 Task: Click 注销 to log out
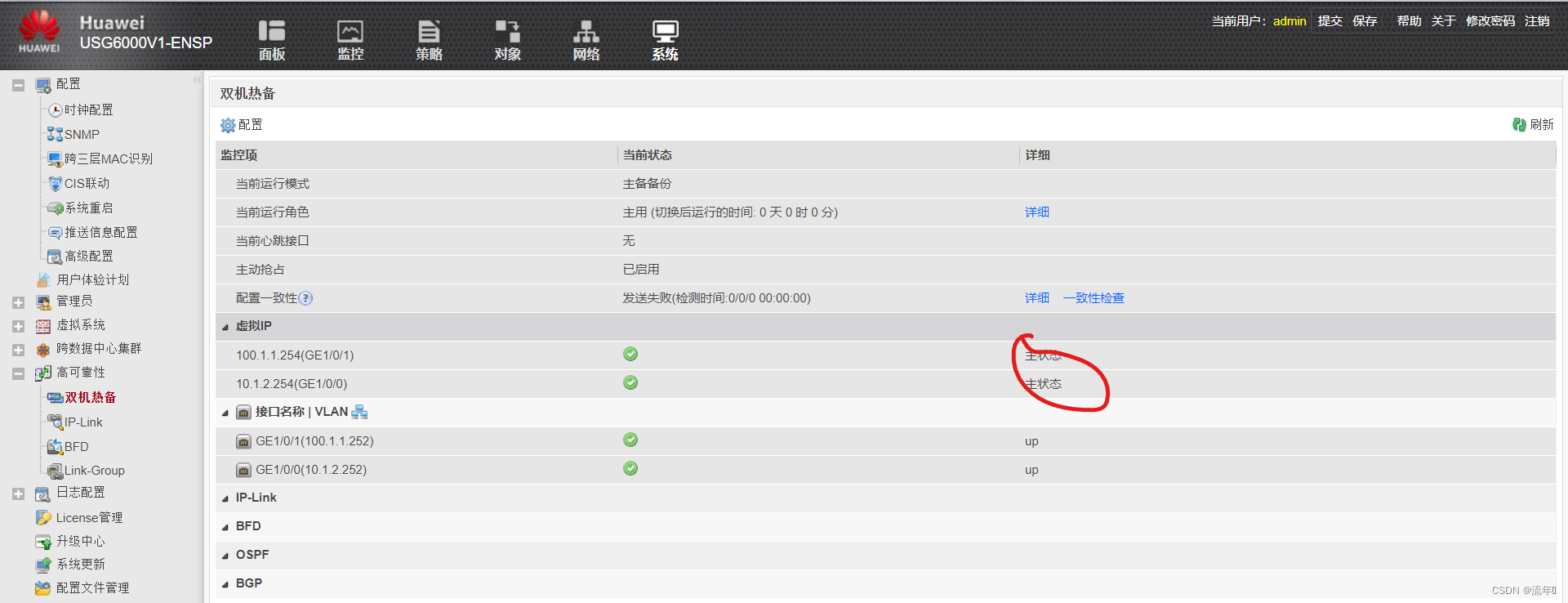(x=1537, y=21)
